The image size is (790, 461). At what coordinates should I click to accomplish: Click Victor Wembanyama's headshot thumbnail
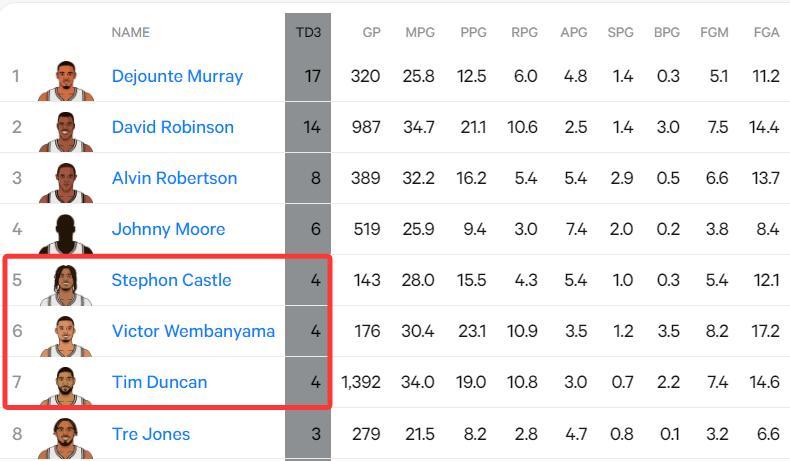coord(66,335)
